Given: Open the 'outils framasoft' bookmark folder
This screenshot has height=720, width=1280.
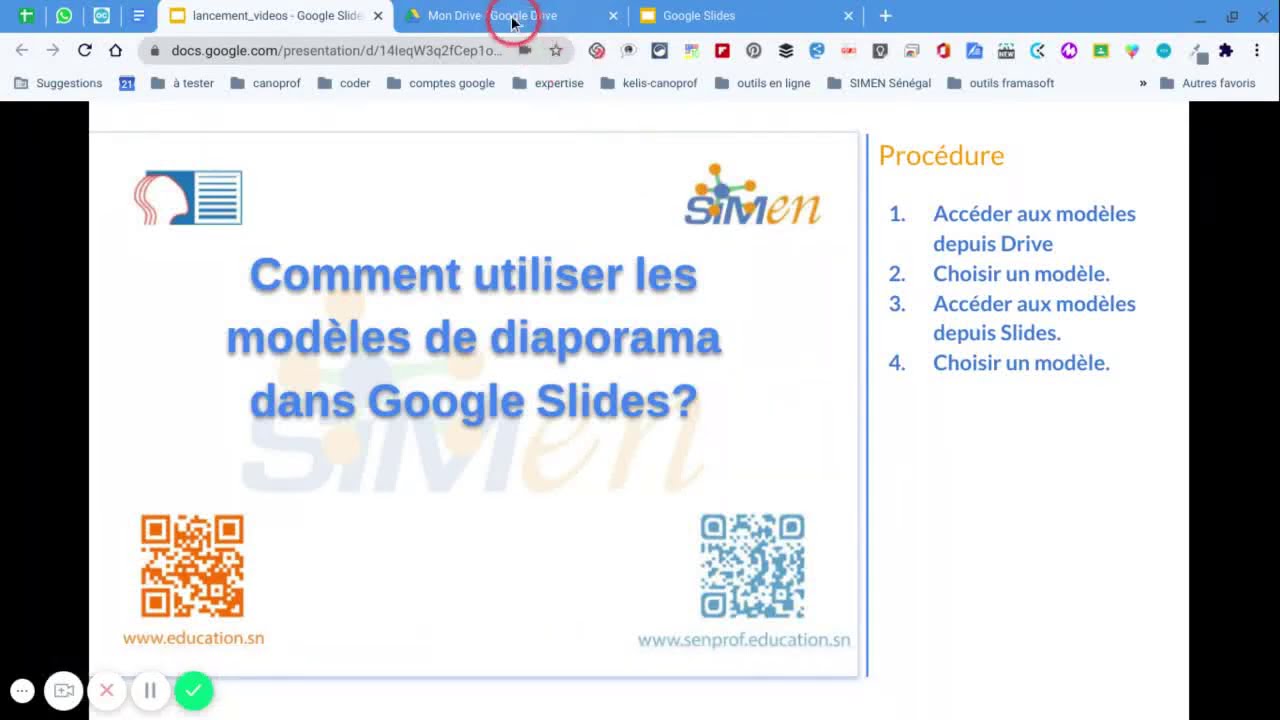Looking at the screenshot, I should click(x=1000, y=83).
